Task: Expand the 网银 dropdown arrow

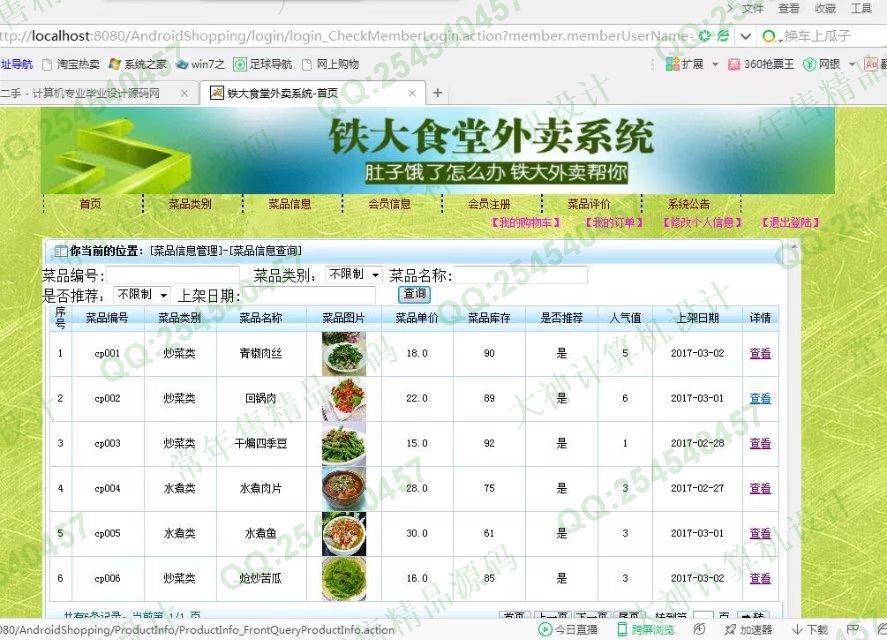Action: pyautogui.click(x=851, y=64)
